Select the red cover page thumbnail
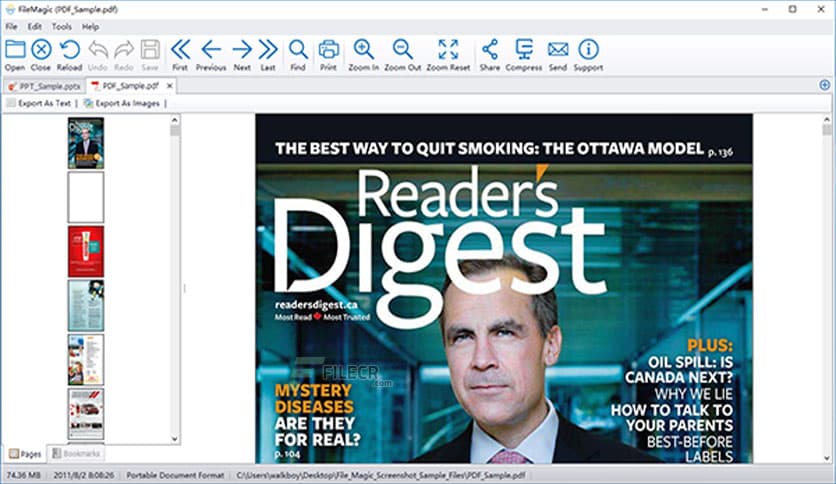Screen dimensions: 836x484 85,251
